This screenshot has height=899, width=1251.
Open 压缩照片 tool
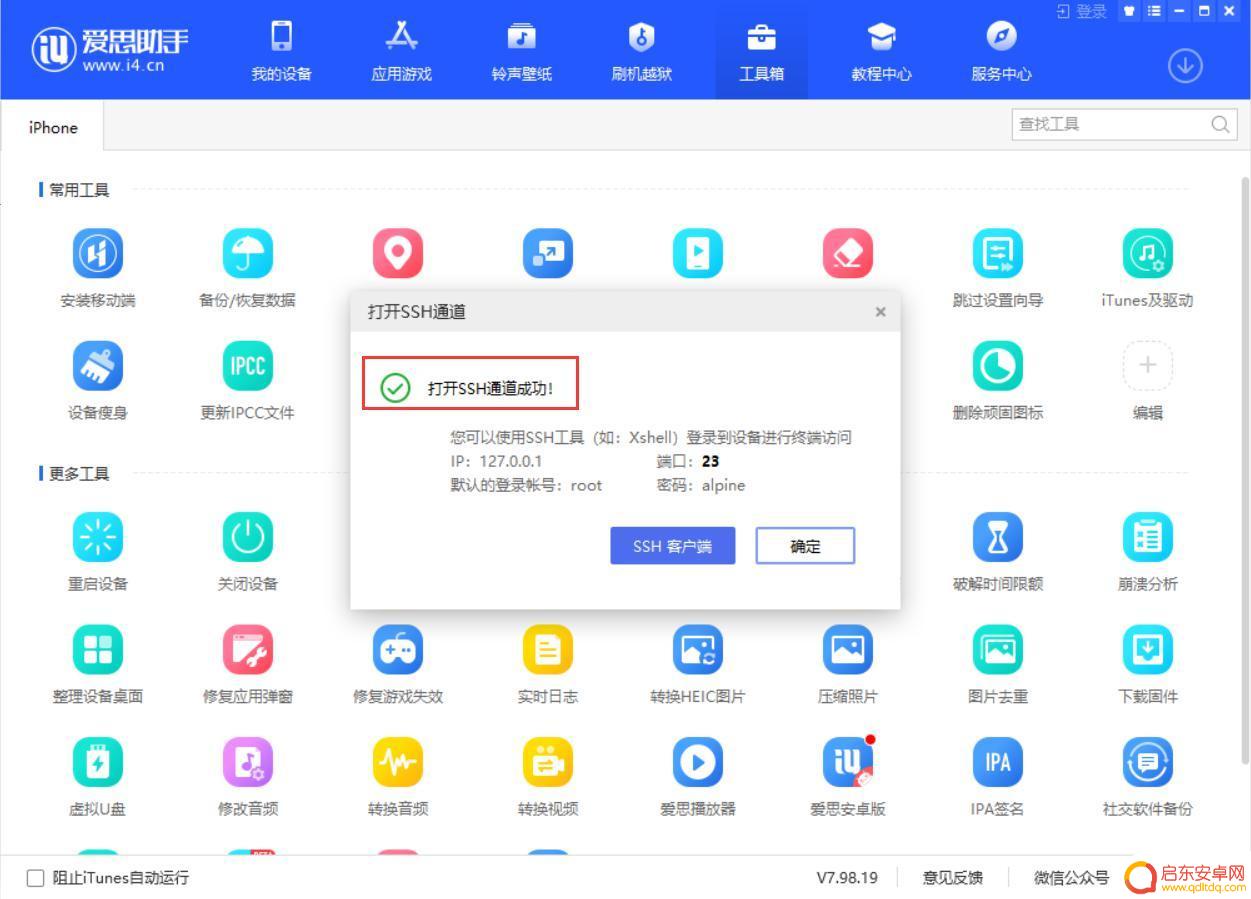848,650
